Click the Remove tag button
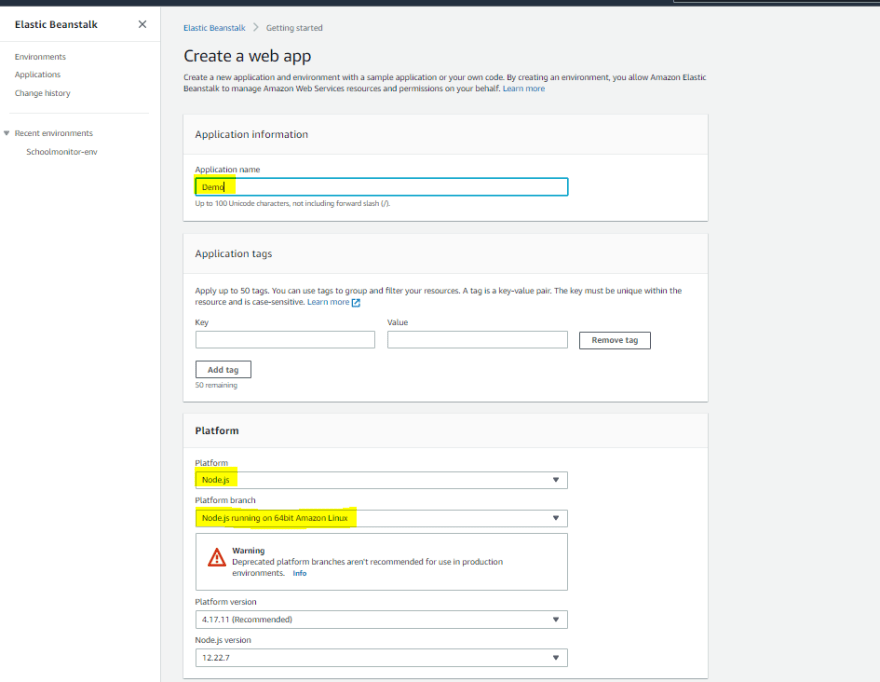This screenshot has height=682, width=880. coord(615,340)
